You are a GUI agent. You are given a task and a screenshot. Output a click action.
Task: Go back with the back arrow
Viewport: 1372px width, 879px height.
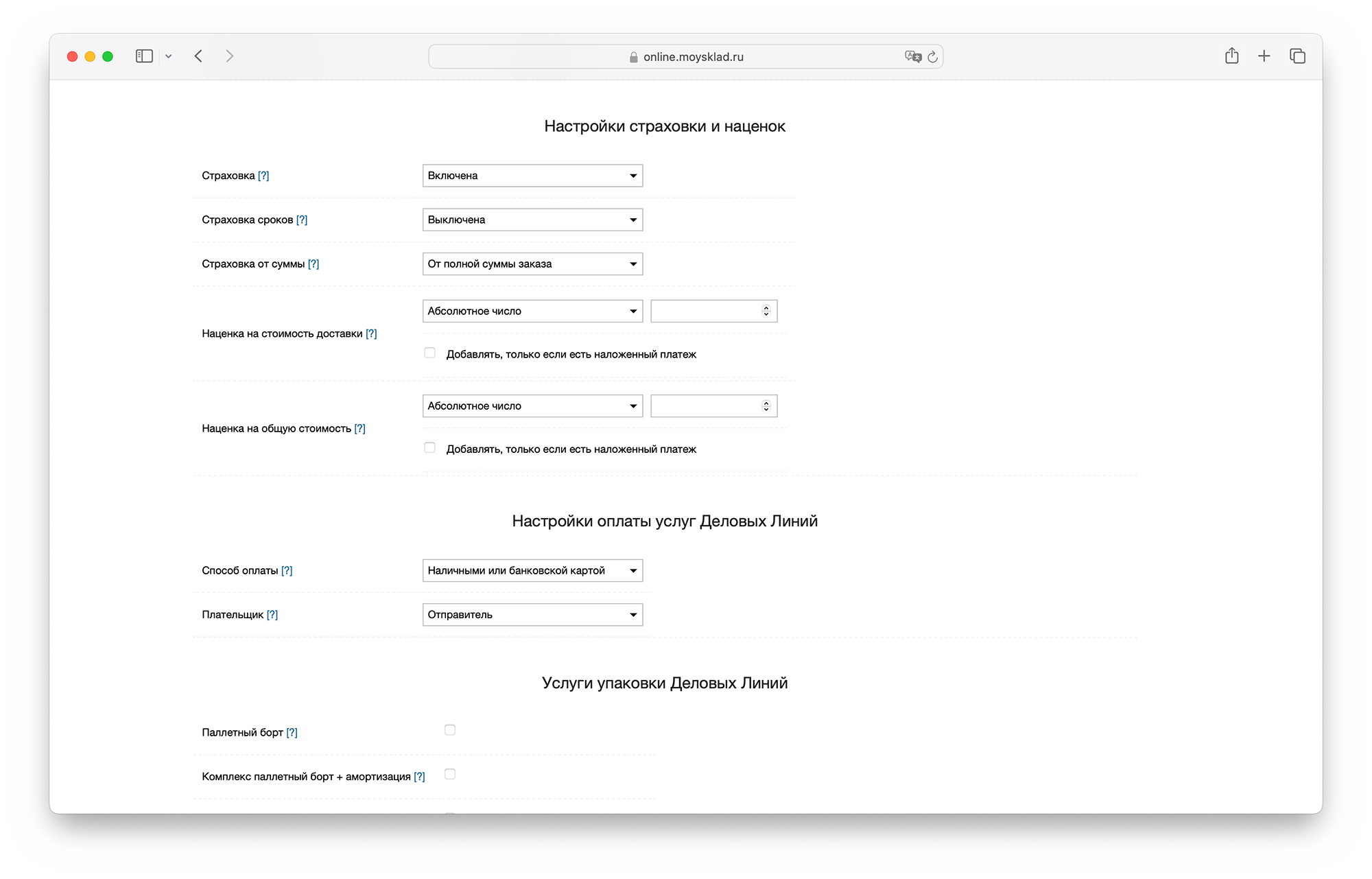coord(198,56)
